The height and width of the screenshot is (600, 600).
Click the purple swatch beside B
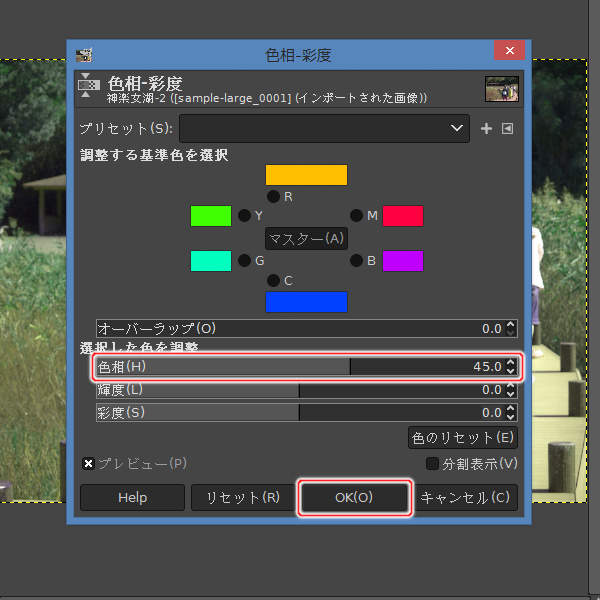tap(403, 261)
